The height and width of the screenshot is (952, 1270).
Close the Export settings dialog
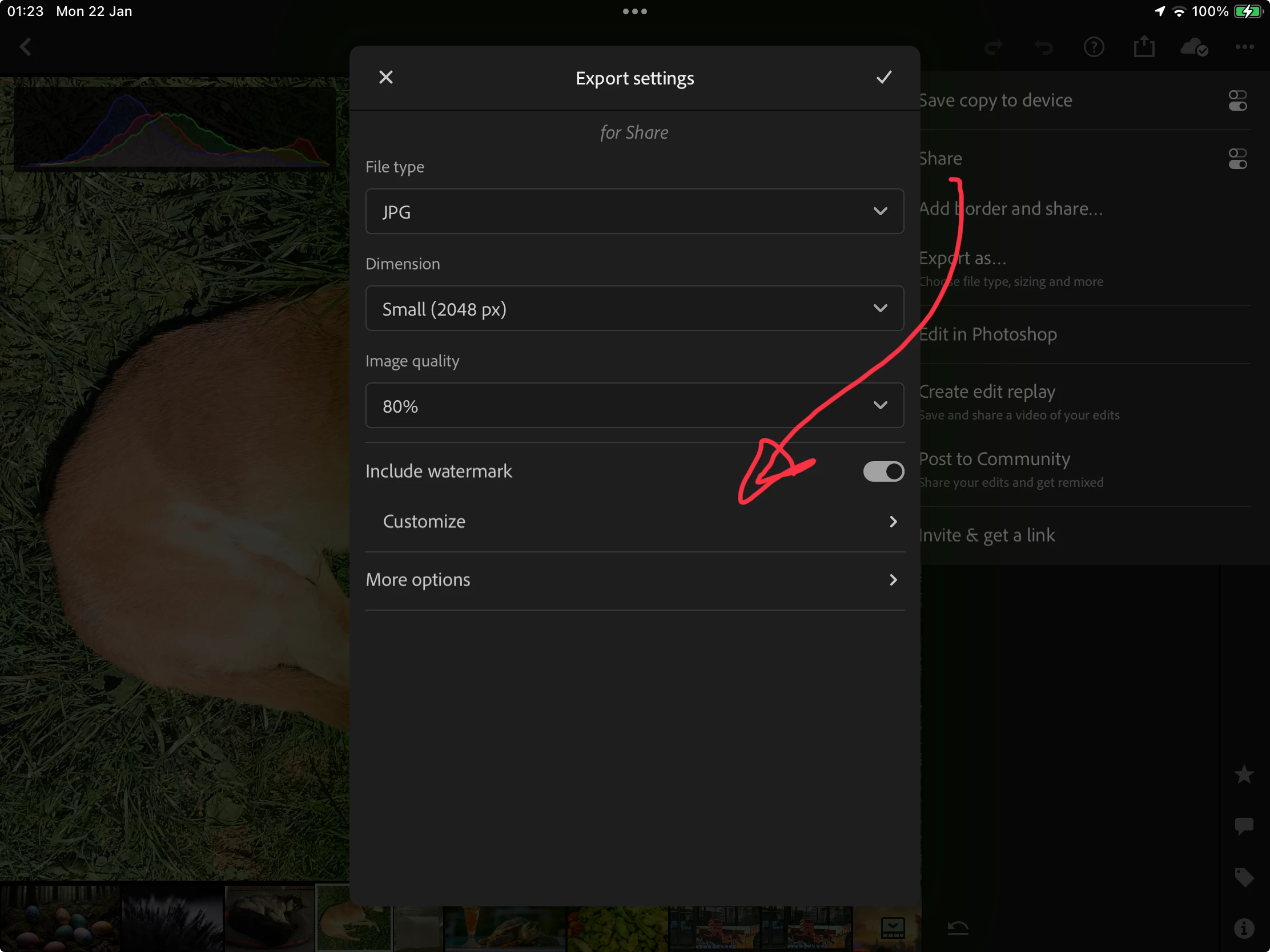point(386,78)
